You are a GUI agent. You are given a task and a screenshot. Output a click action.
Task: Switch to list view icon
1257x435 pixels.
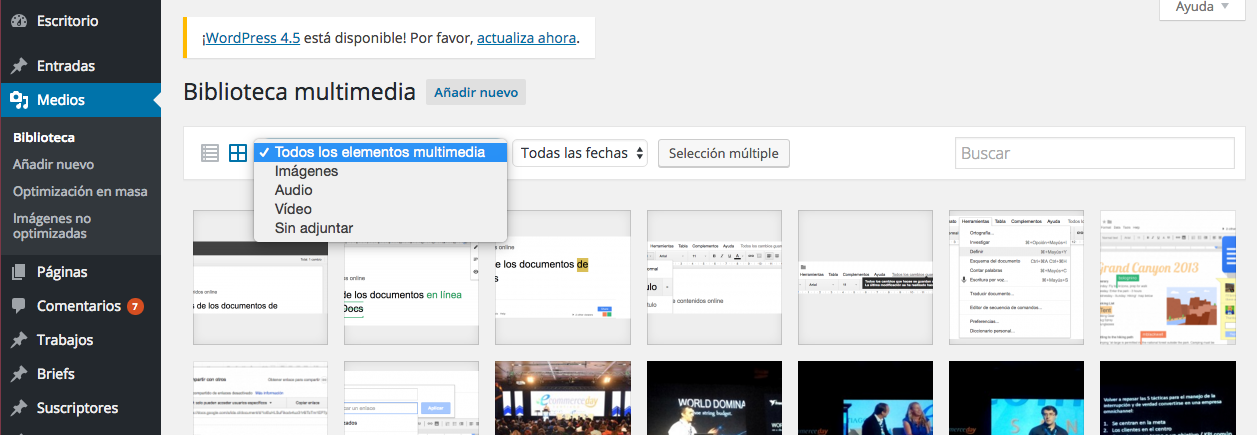tap(210, 153)
